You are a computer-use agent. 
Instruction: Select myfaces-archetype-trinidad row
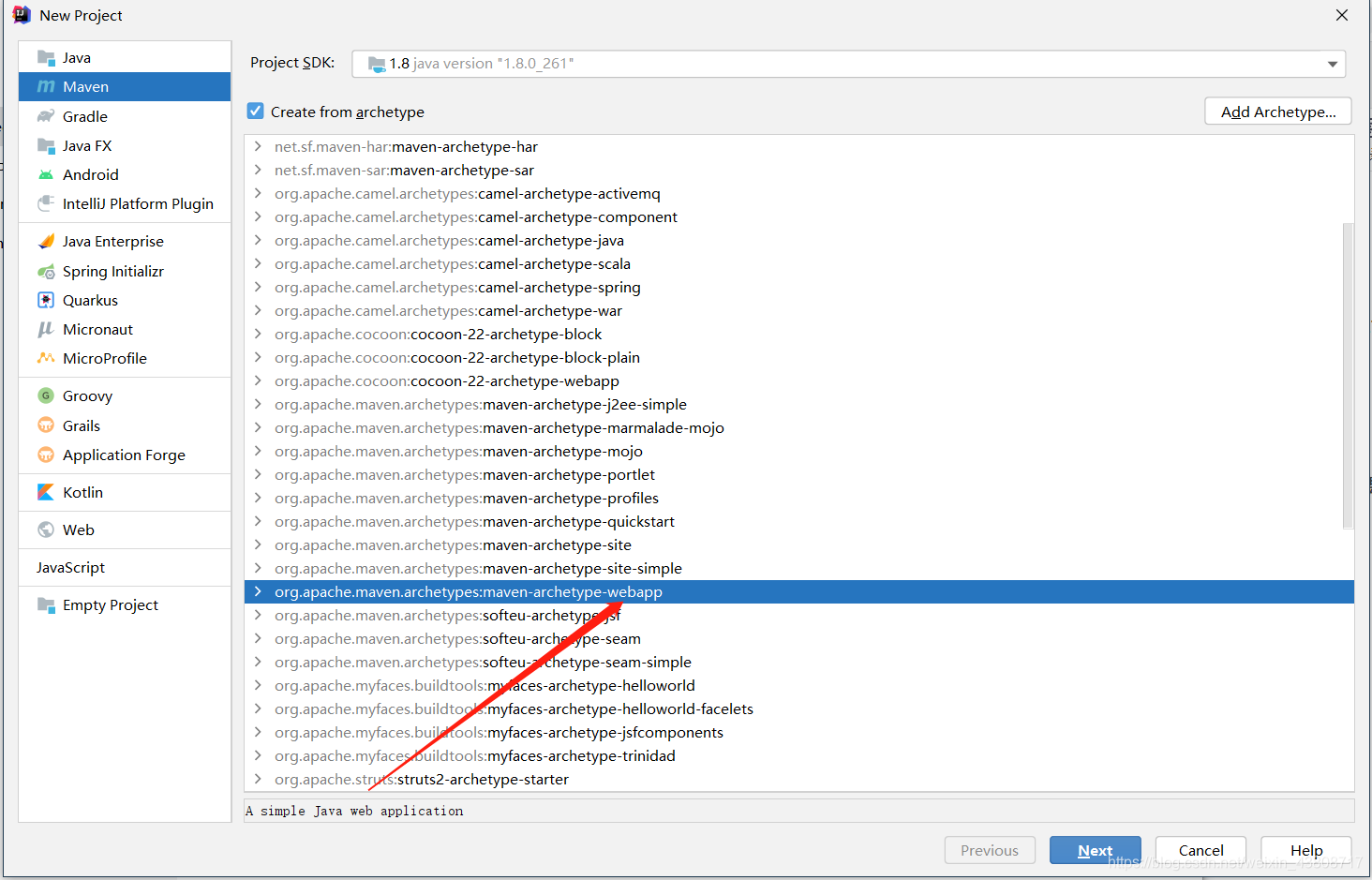[799, 755]
